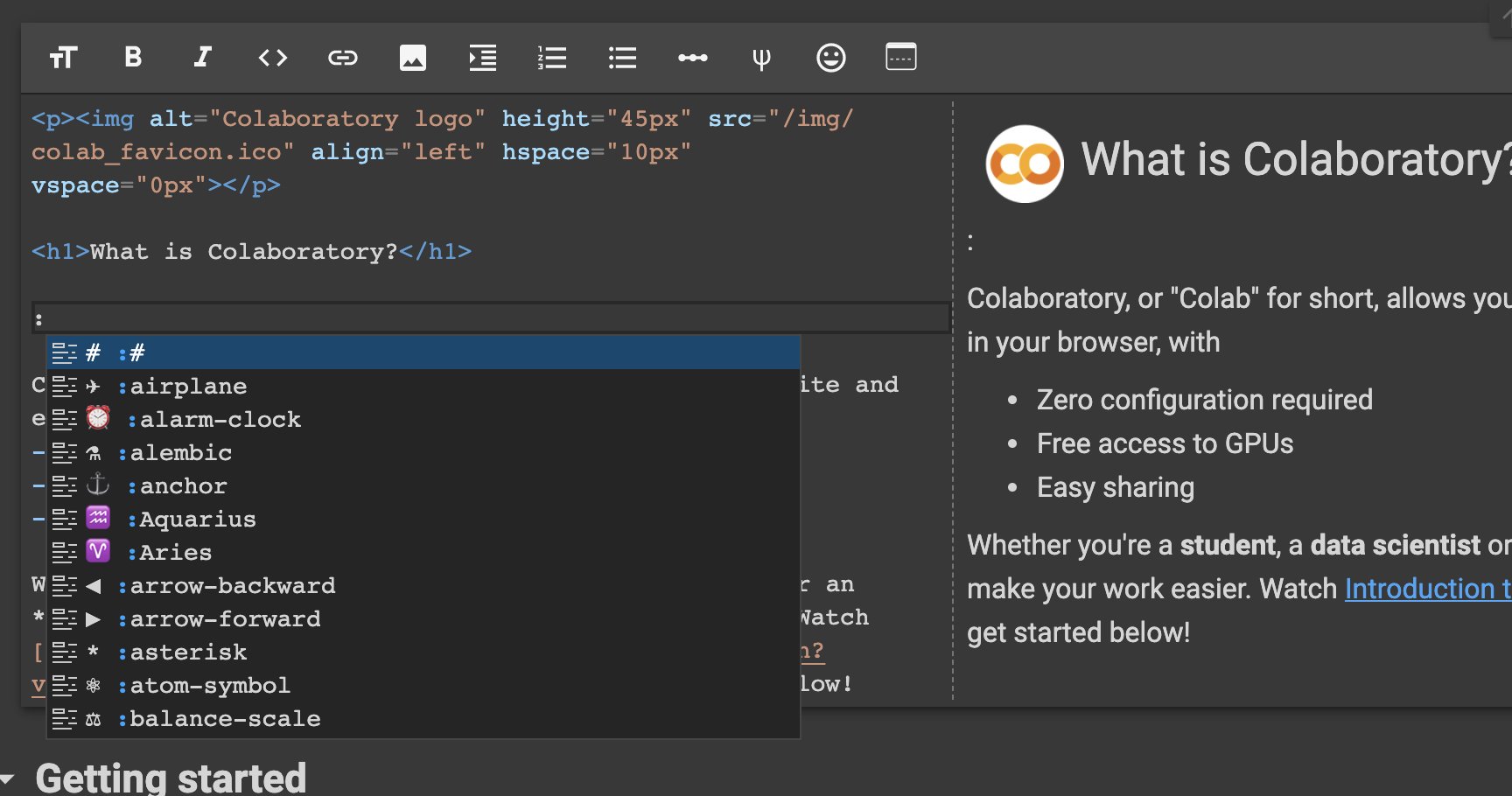The width and height of the screenshot is (1512, 796).
Task: Click the add comment icon
Action: point(900,58)
